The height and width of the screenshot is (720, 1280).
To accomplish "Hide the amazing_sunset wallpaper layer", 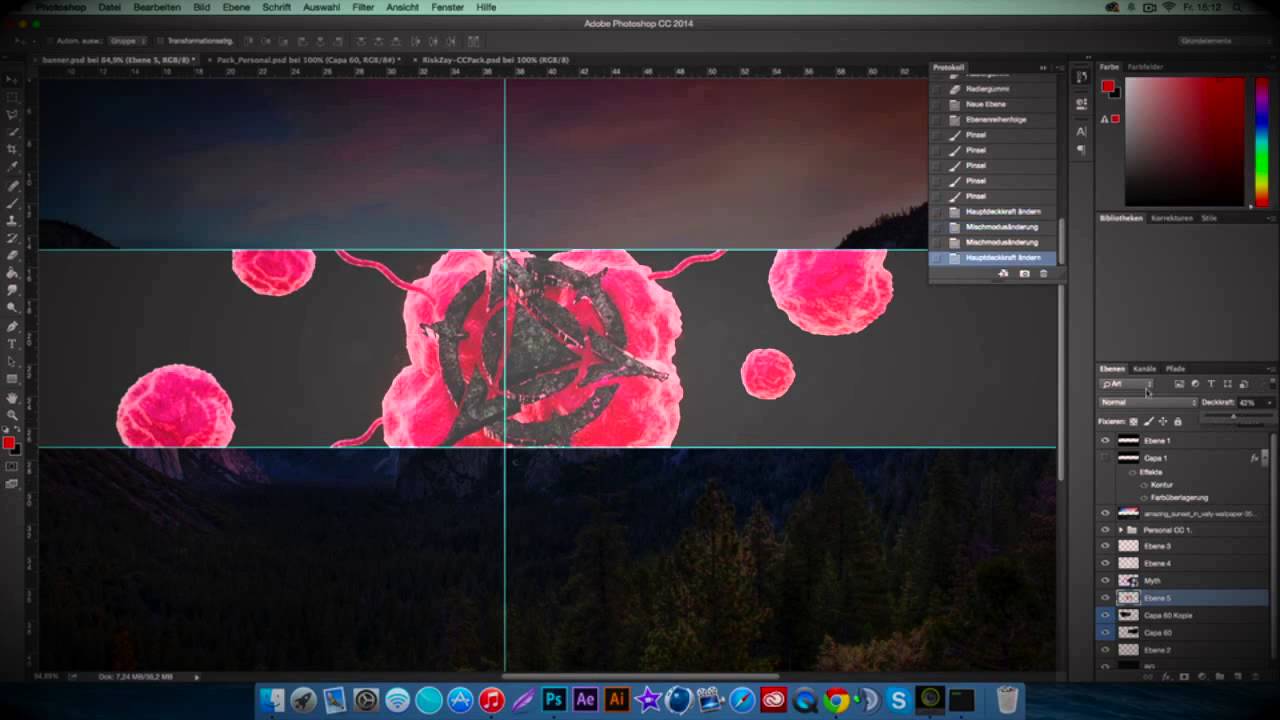I will click(x=1105, y=513).
